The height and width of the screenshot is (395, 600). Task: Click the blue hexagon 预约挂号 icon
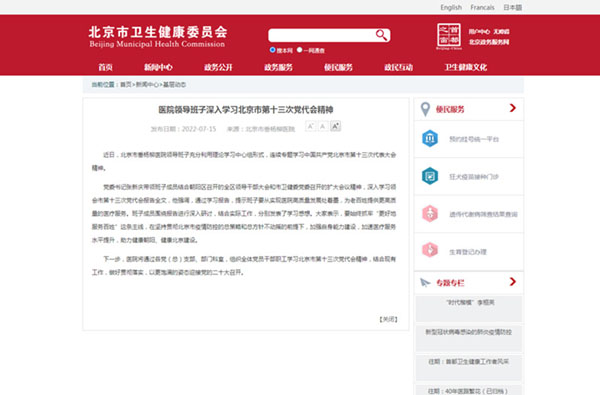point(430,139)
